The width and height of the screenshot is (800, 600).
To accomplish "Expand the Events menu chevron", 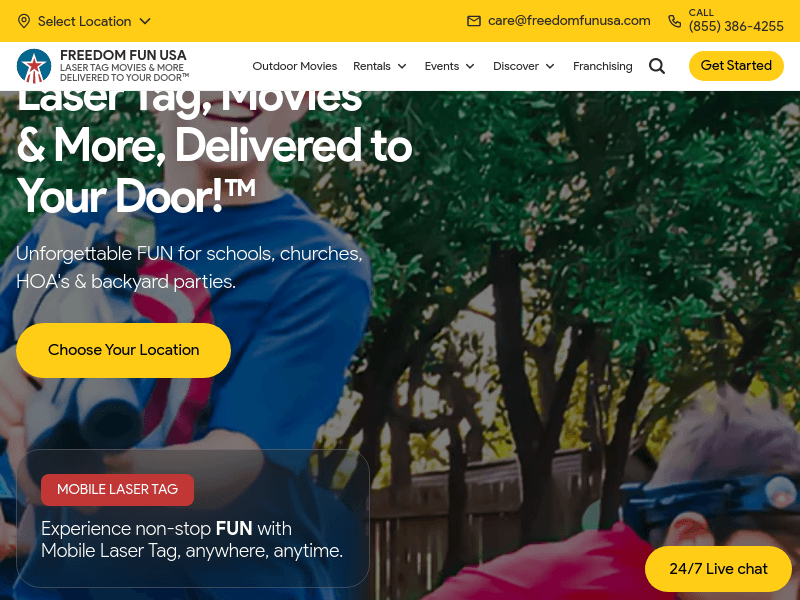I will pos(470,66).
